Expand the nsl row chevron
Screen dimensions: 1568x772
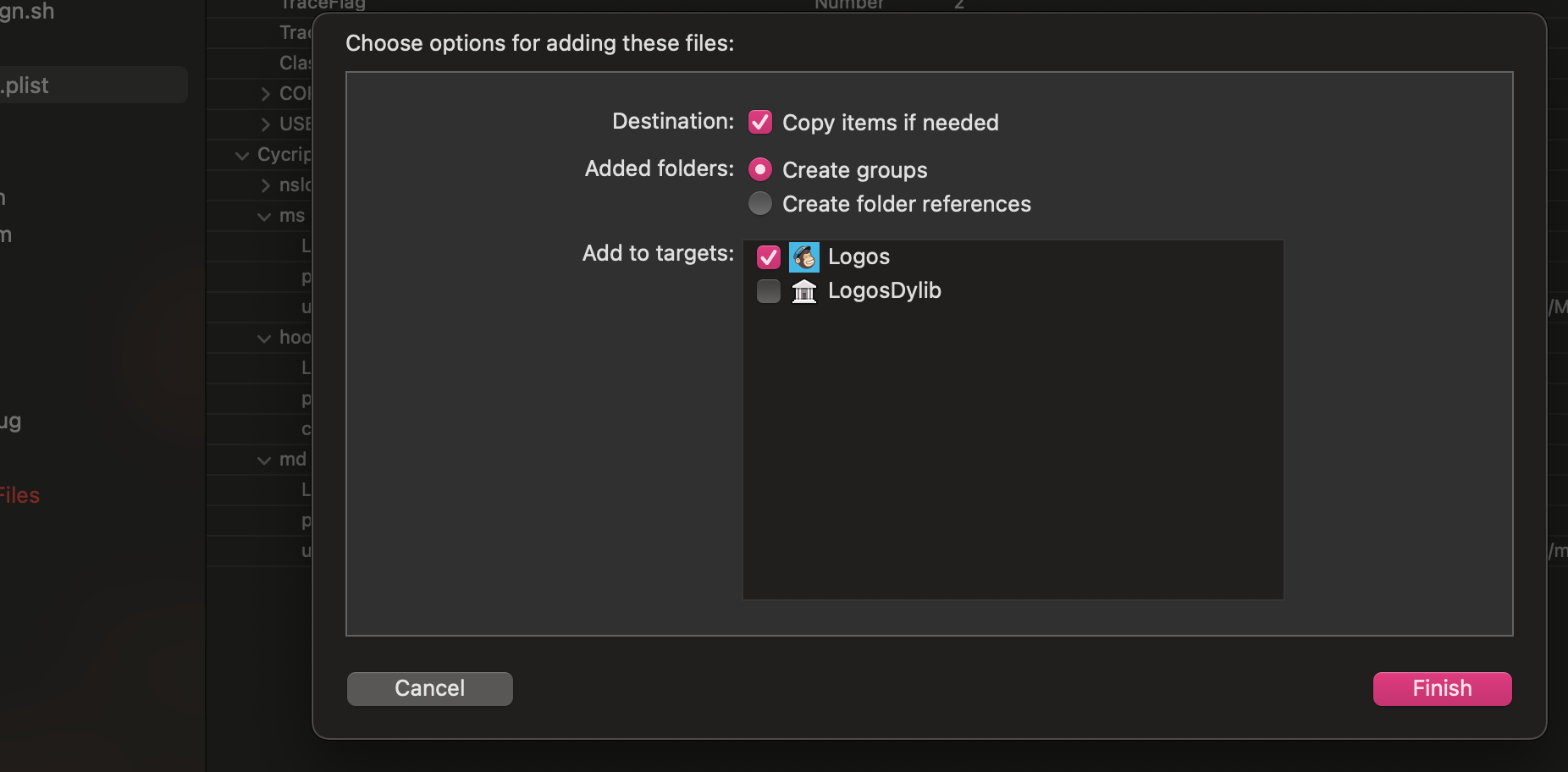[x=265, y=185]
